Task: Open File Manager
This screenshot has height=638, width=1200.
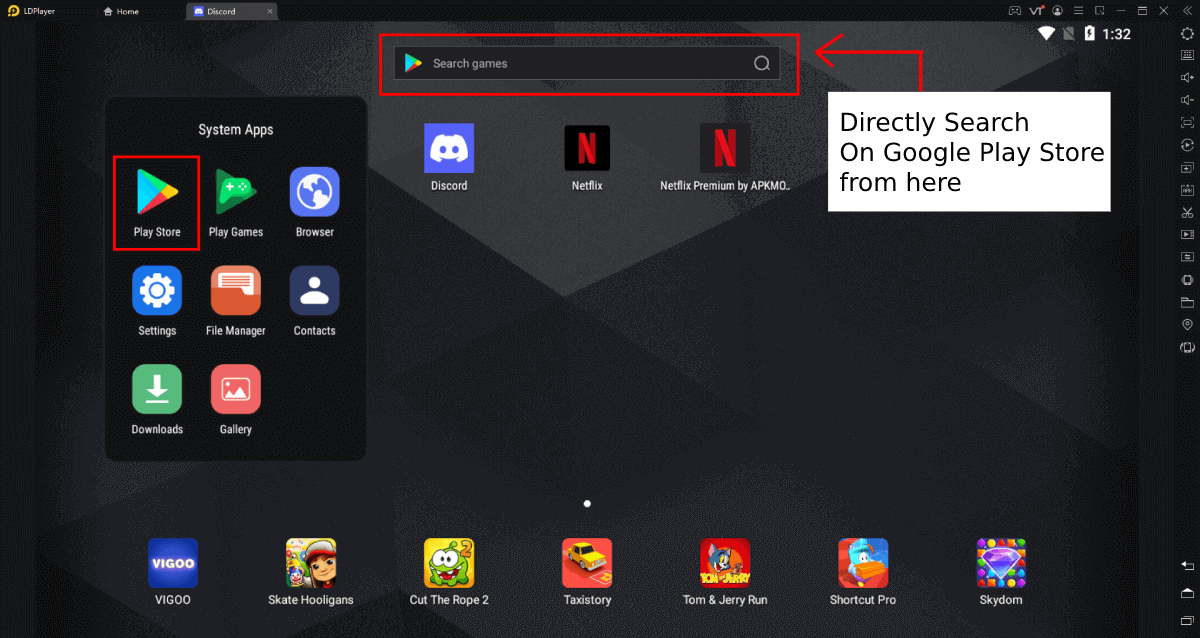Action: click(x=236, y=291)
